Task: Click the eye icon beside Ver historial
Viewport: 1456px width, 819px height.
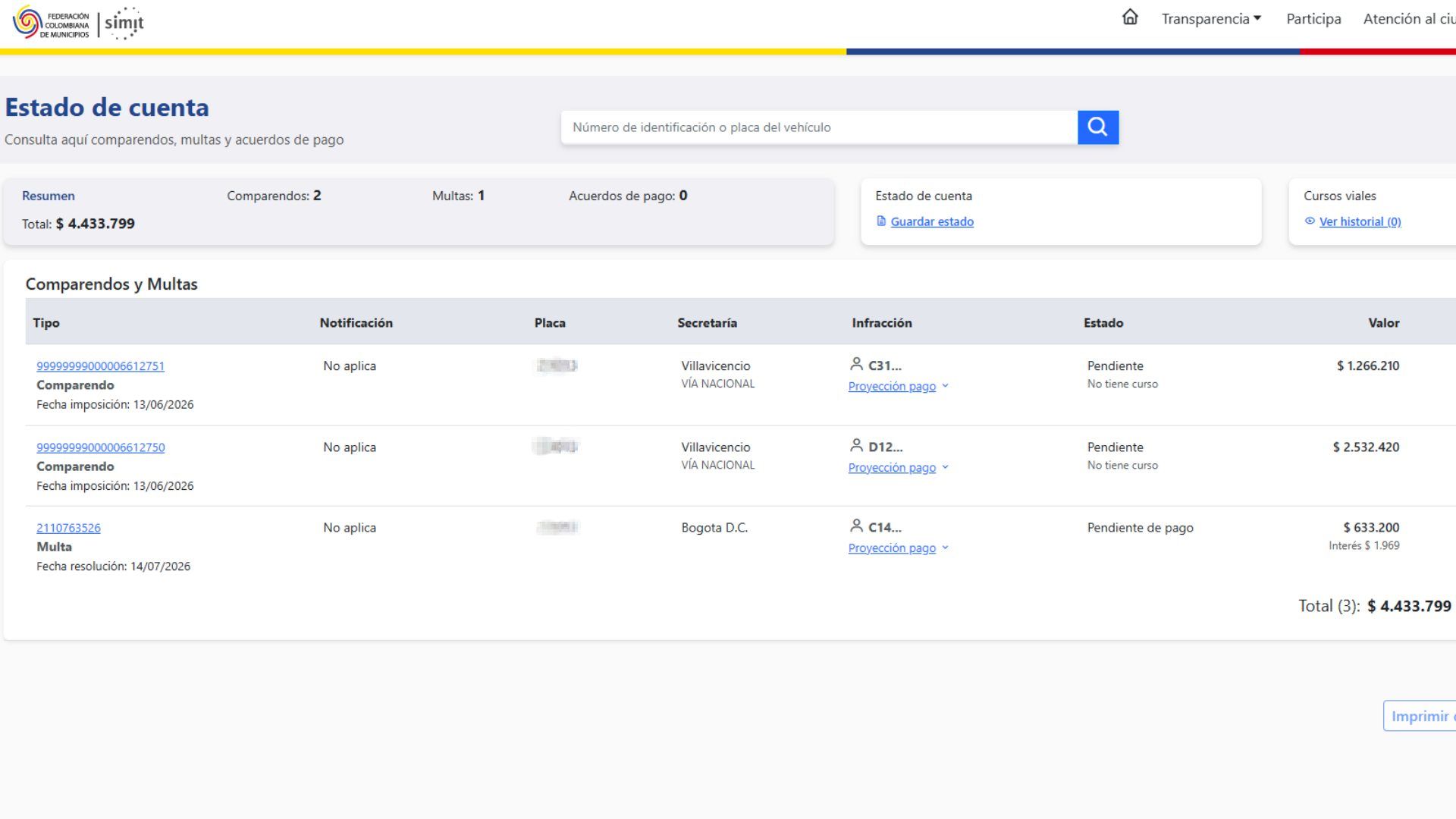Action: (x=1310, y=221)
